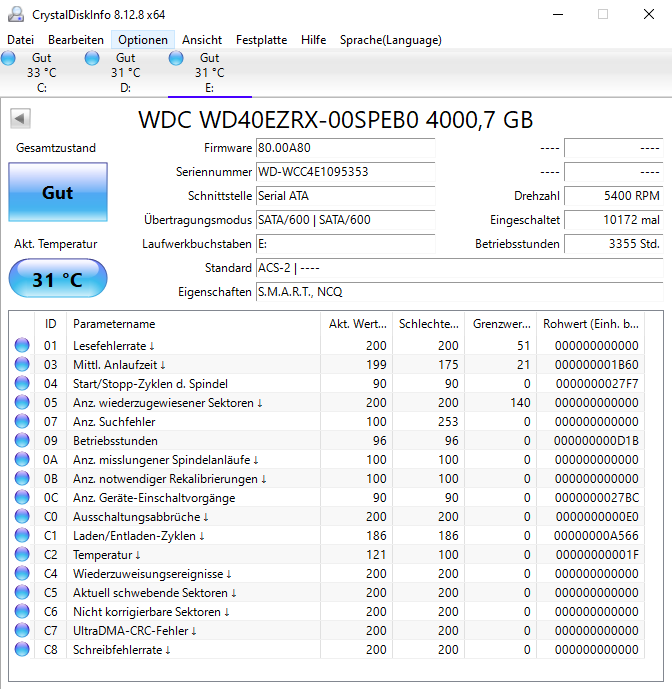Click the CrystalDiskInfo app icon in title bar
This screenshot has height=689, width=672.
[x=16, y=14]
